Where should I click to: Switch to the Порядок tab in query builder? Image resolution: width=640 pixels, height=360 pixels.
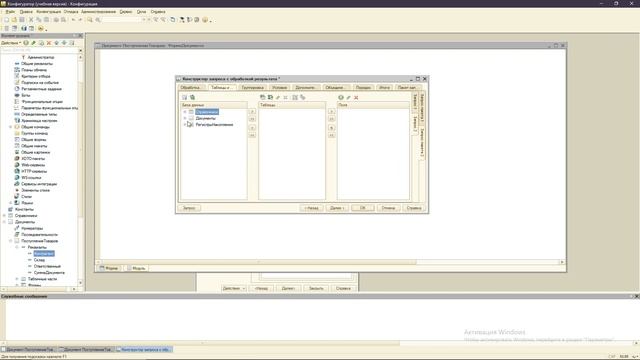pyautogui.click(x=363, y=87)
